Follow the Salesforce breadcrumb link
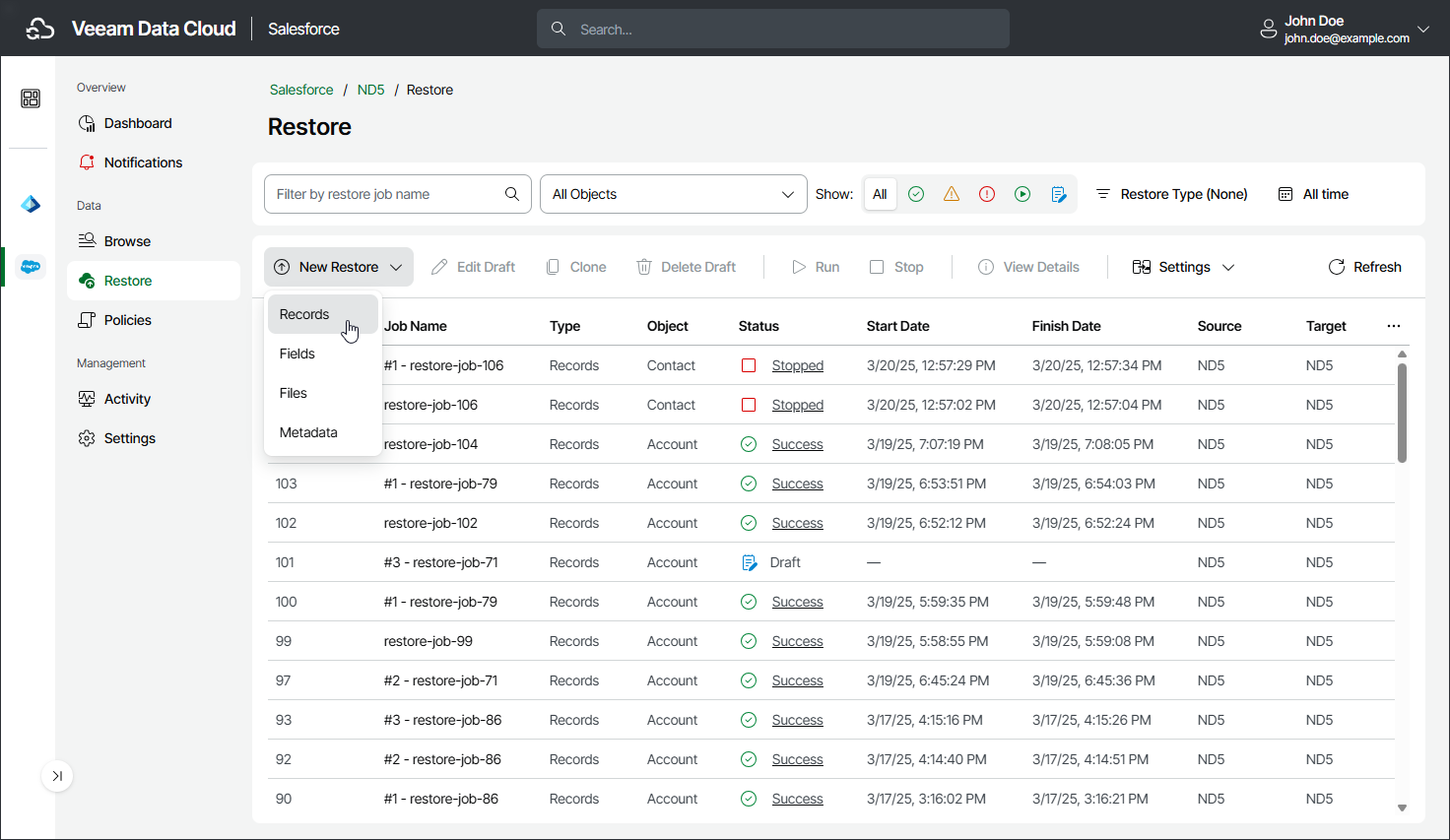 pyautogui.click(x=301, y=90)
